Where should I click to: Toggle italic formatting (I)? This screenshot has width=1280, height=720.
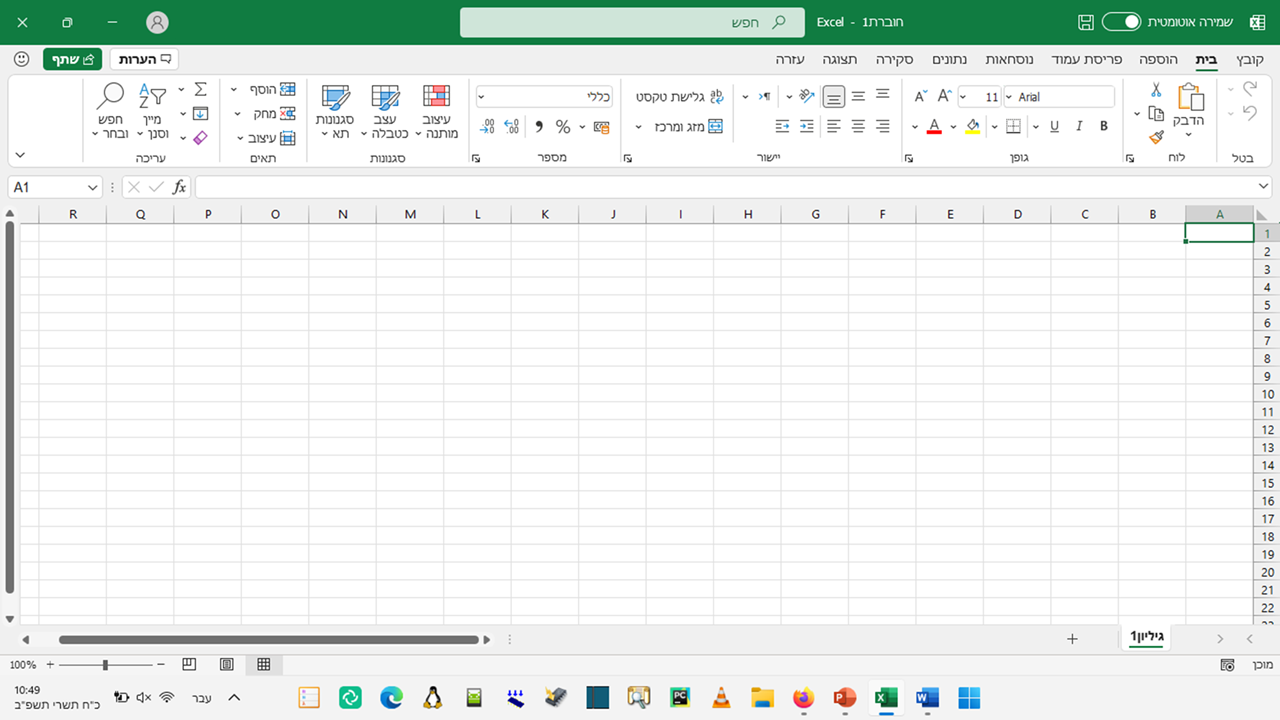[1079, 126]
